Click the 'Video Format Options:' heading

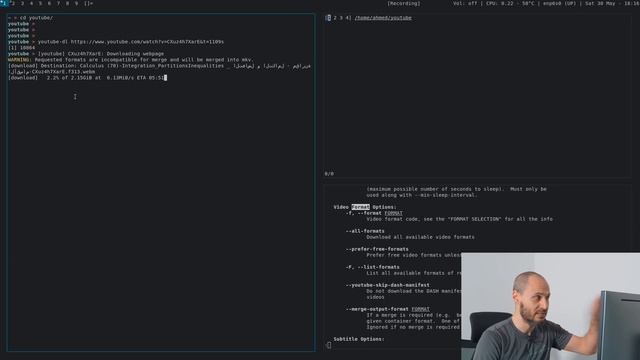click(365, 207)
